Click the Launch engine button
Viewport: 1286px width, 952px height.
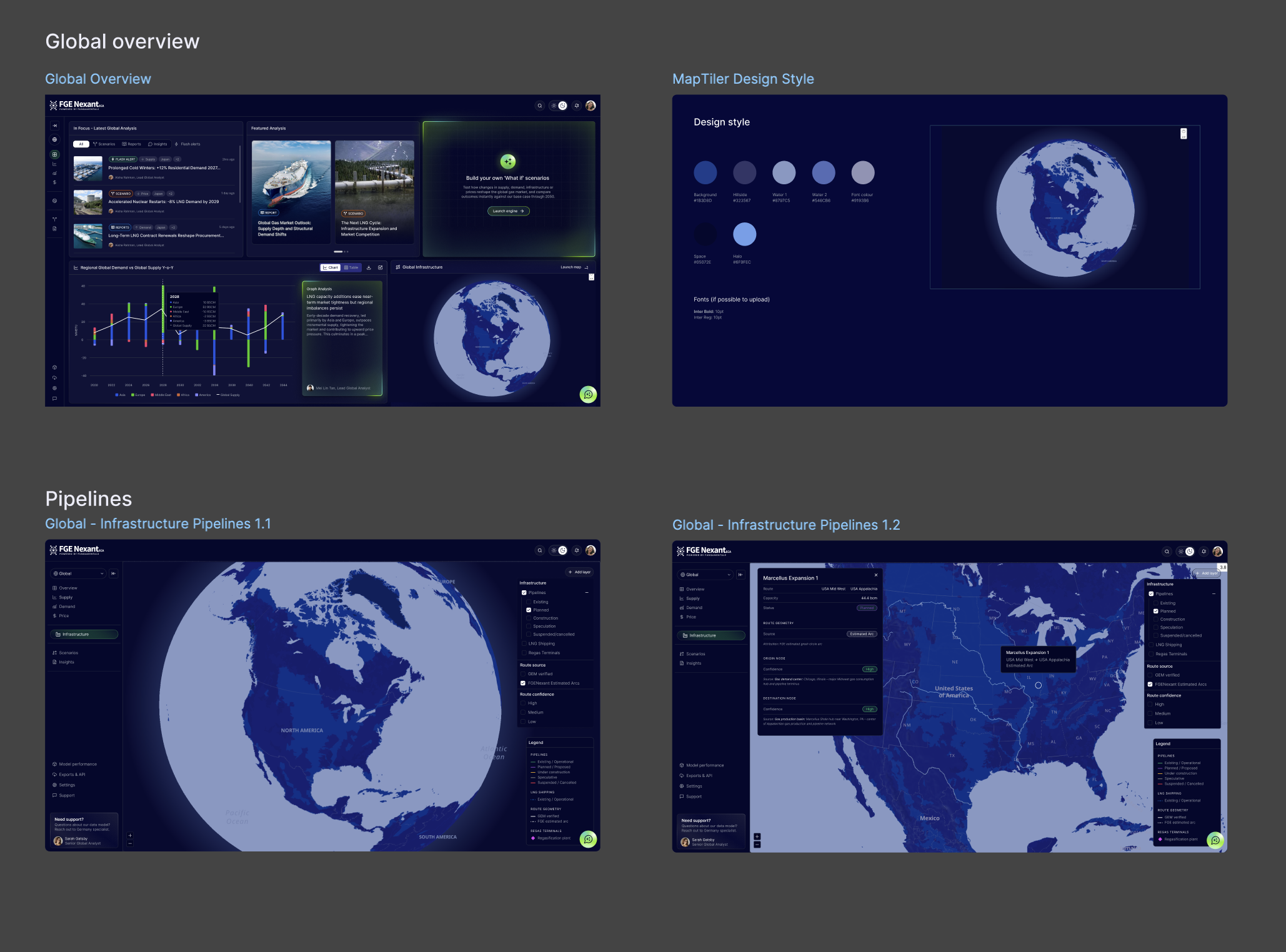tap(509, 211)
